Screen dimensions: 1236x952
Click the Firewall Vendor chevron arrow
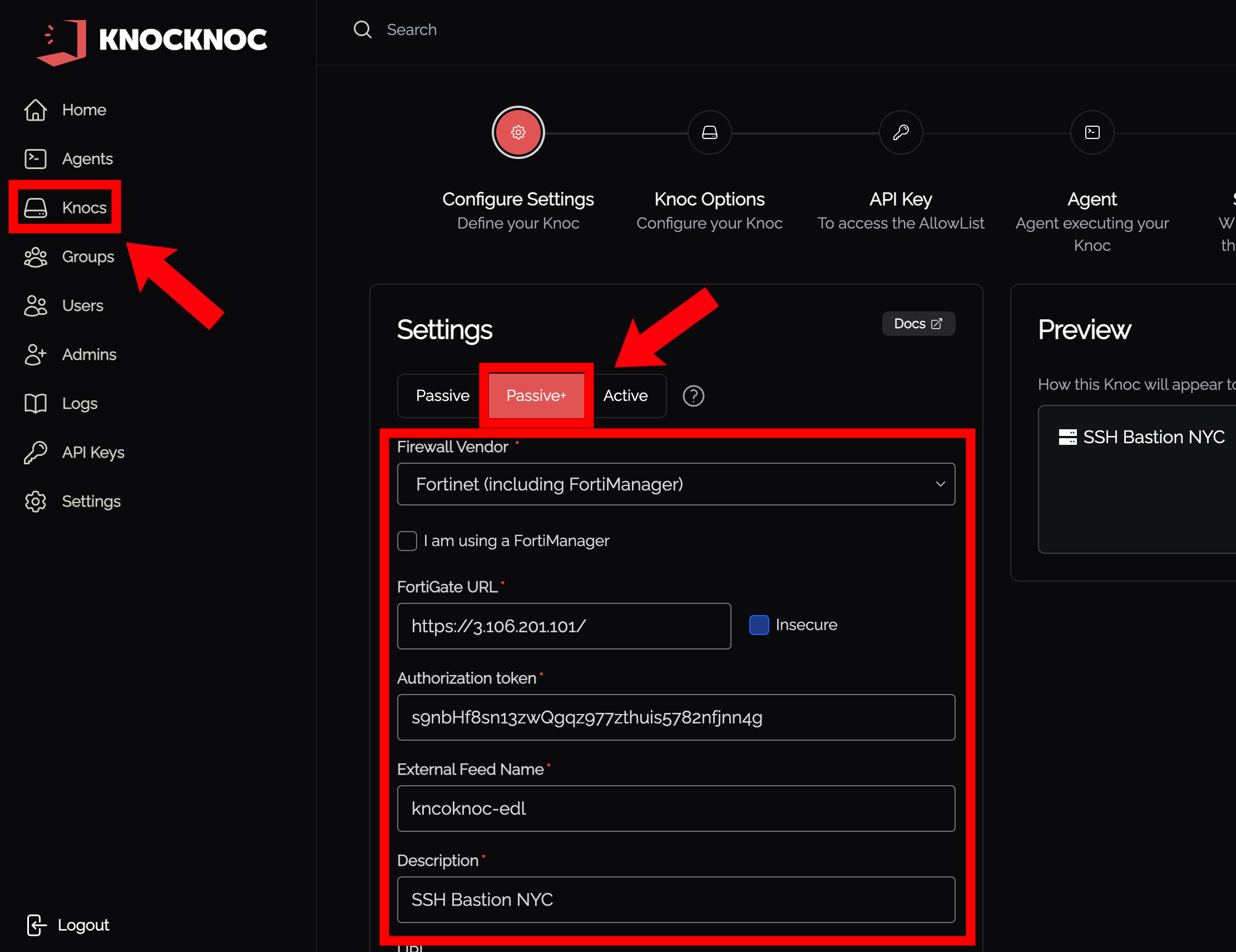coord(940,484)
